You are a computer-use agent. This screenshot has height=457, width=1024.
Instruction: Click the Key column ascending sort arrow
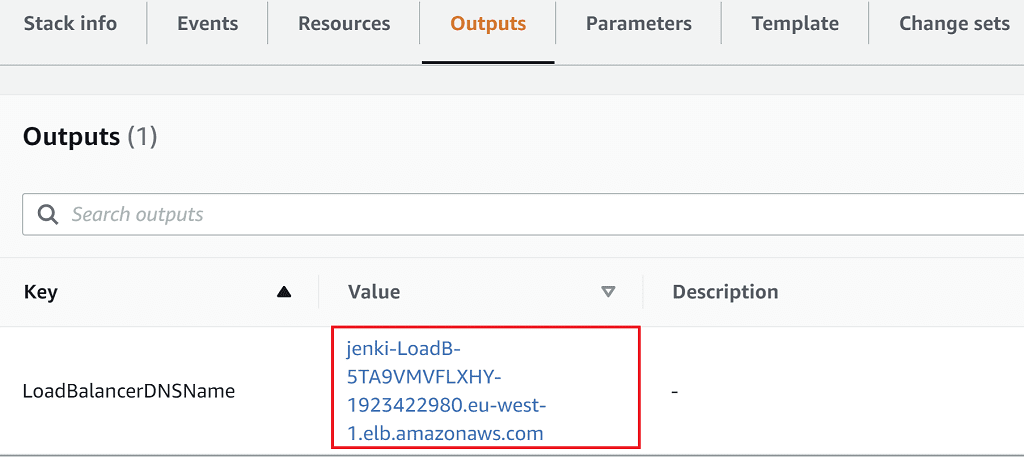click(x=284, y=292)
